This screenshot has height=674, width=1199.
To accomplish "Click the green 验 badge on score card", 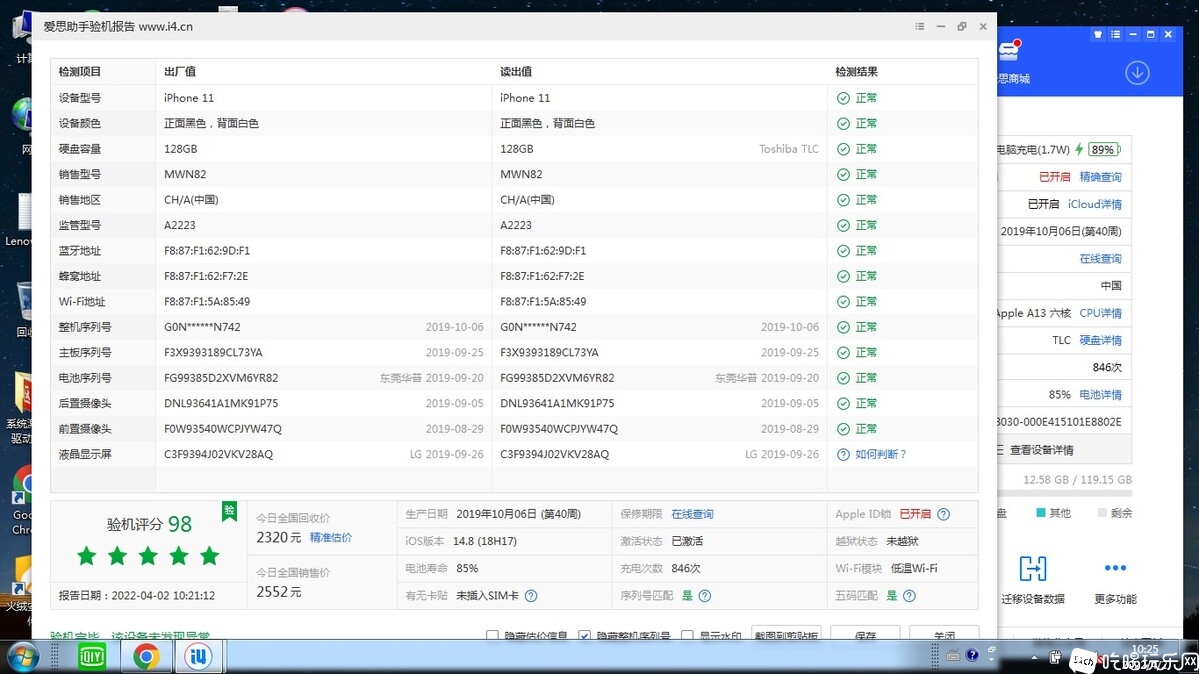I will pyautogui.click(x=229, y=511).
